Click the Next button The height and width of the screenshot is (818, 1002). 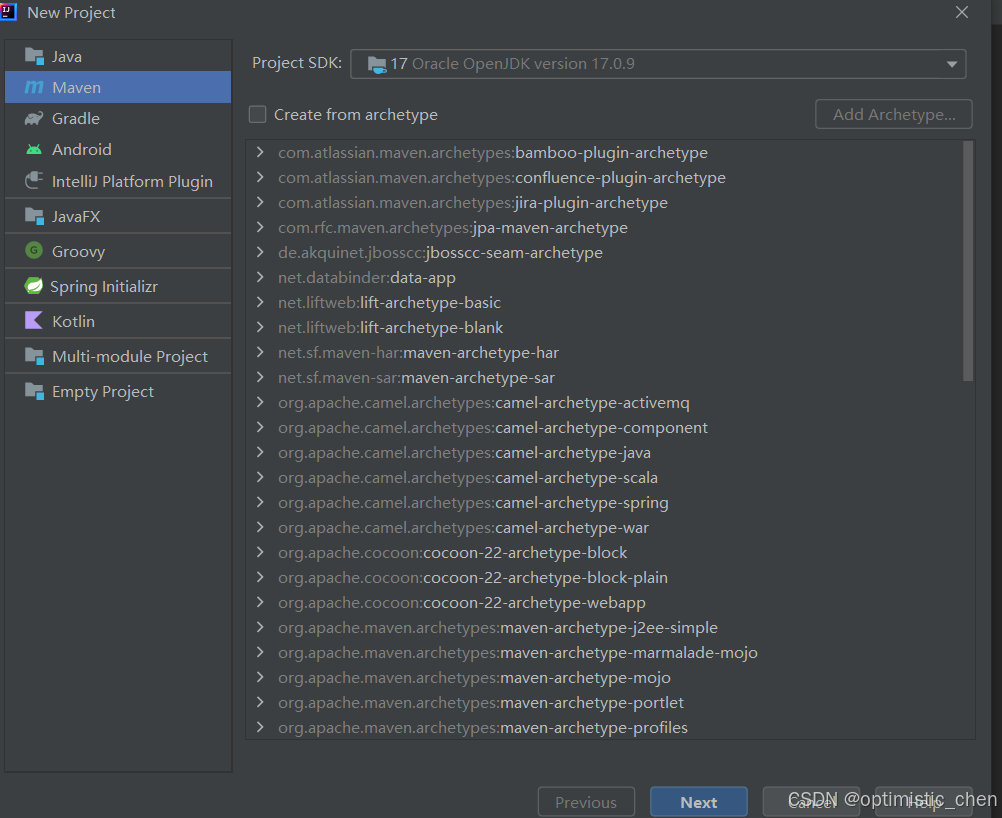point(698,802)
